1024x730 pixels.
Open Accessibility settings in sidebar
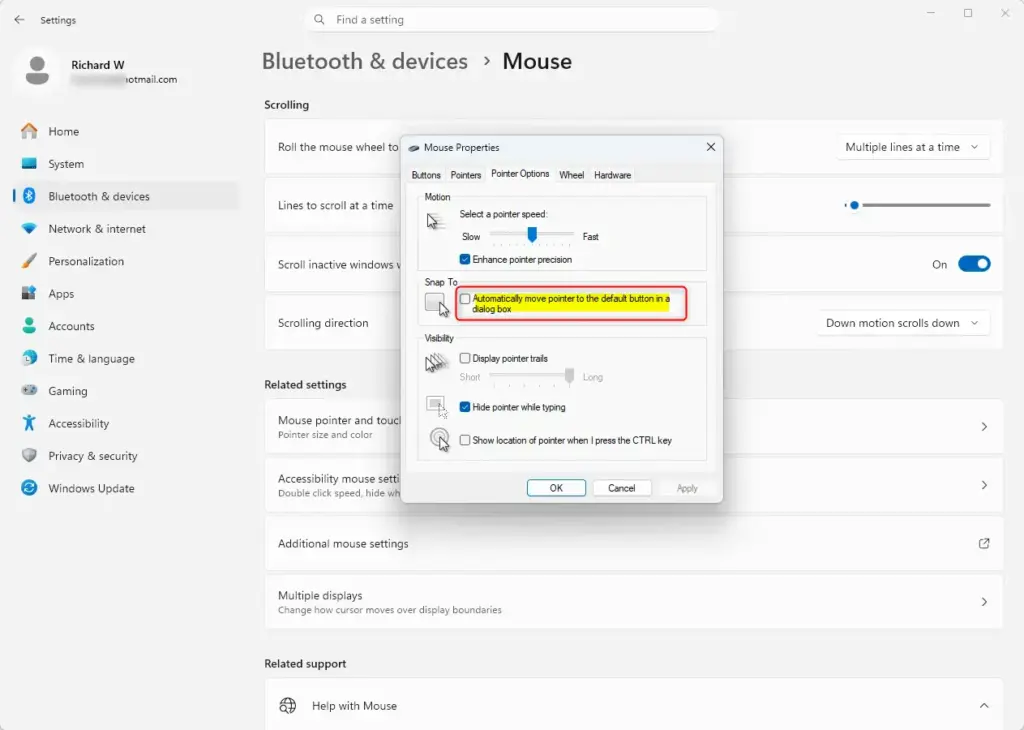tap(78, 423)
